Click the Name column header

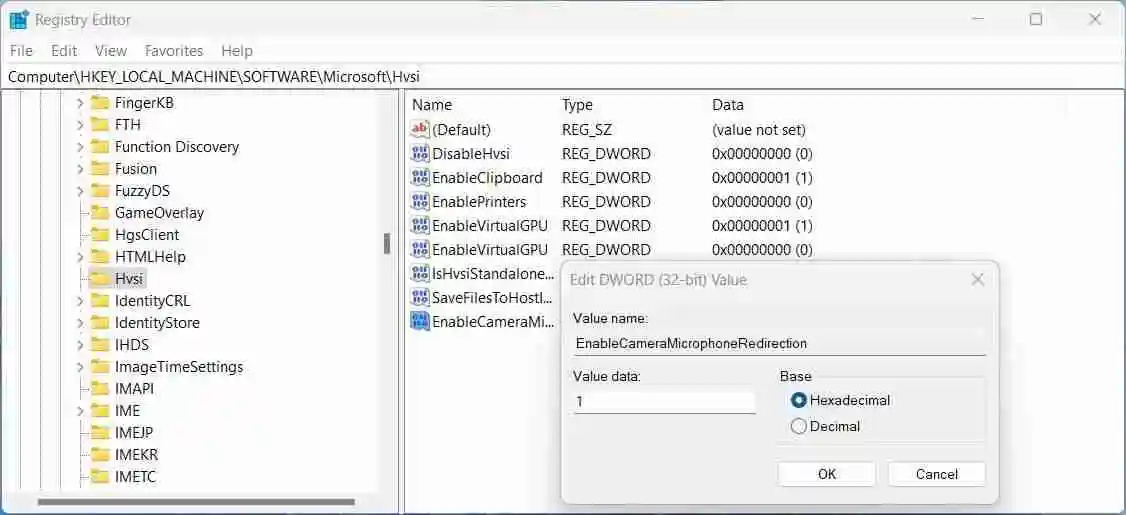point(432,105)
